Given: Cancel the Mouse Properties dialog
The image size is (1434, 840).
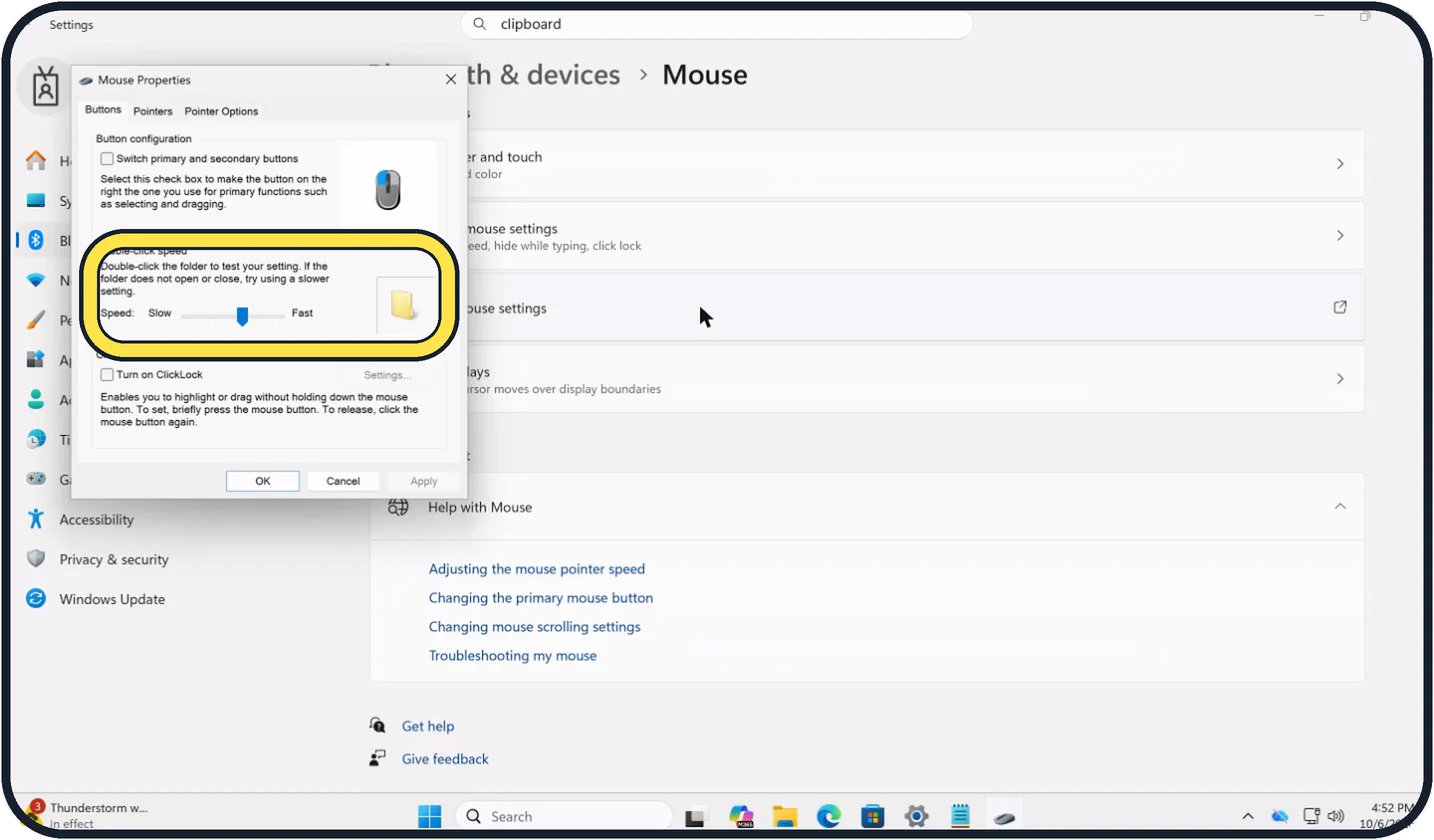Looking at the screenshot, I should coord(343,481).
